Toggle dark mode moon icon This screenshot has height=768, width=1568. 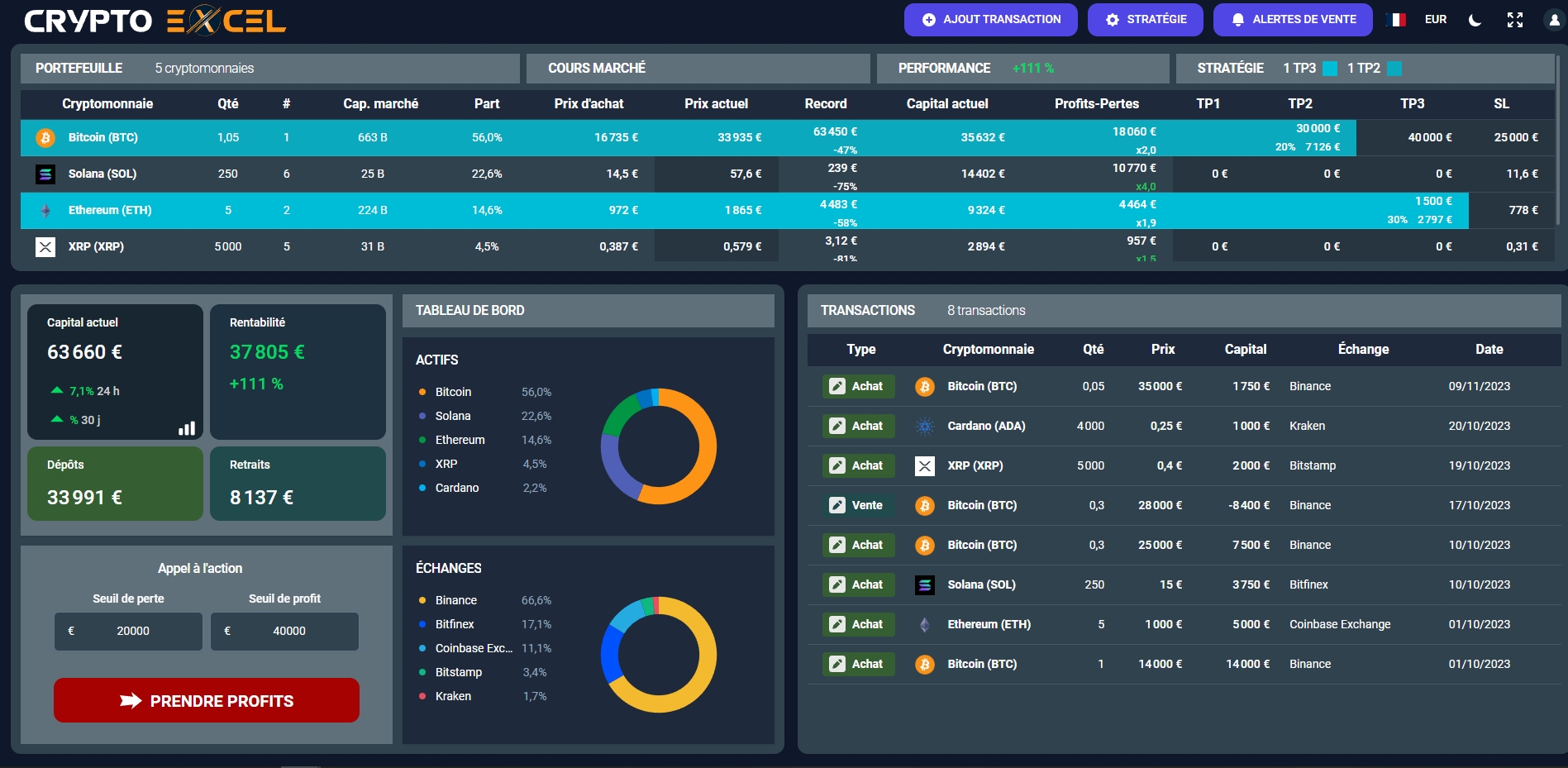[1475, 20]
